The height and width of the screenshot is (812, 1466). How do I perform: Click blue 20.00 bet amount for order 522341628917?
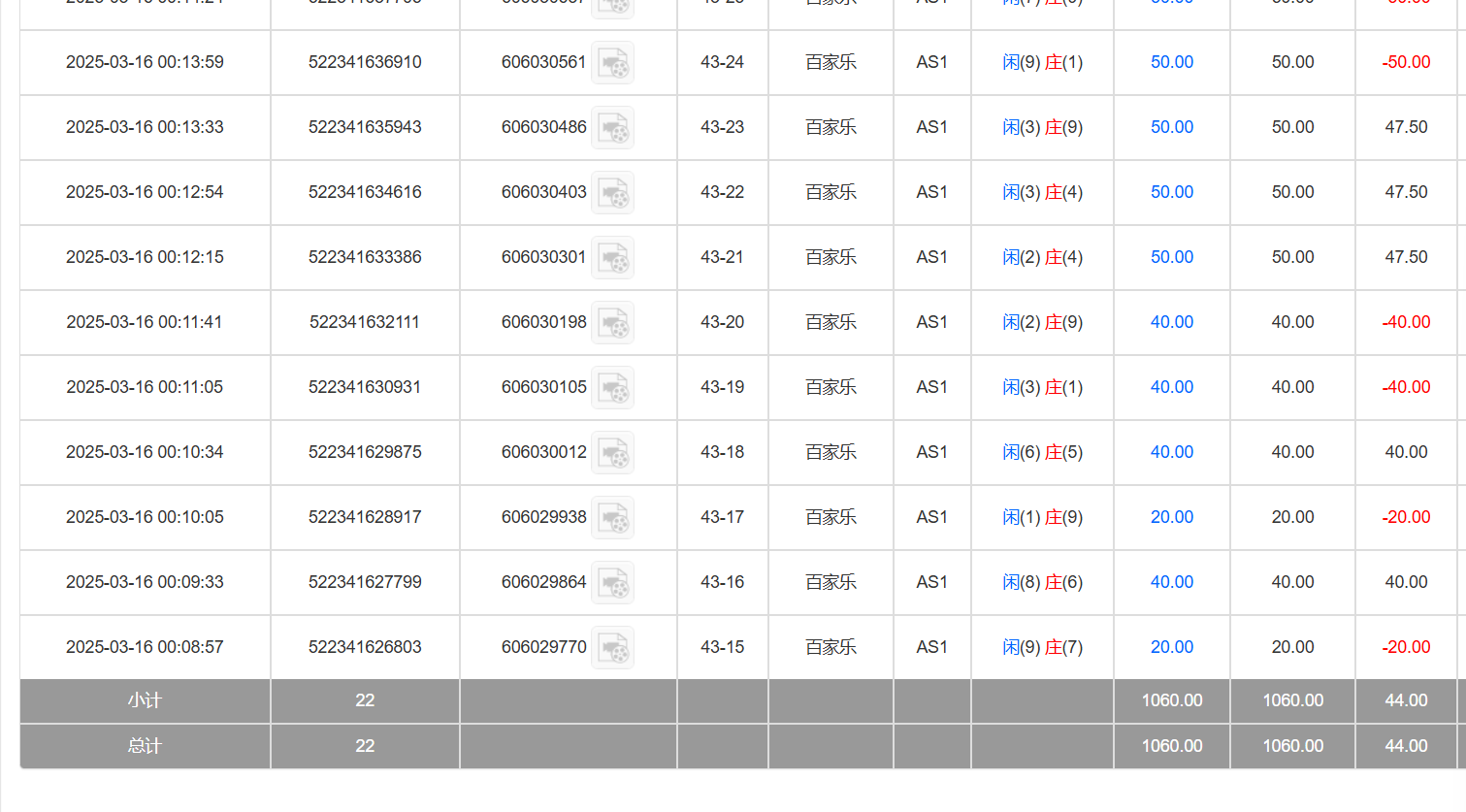pyautogui.click(x=1171, y=517)
